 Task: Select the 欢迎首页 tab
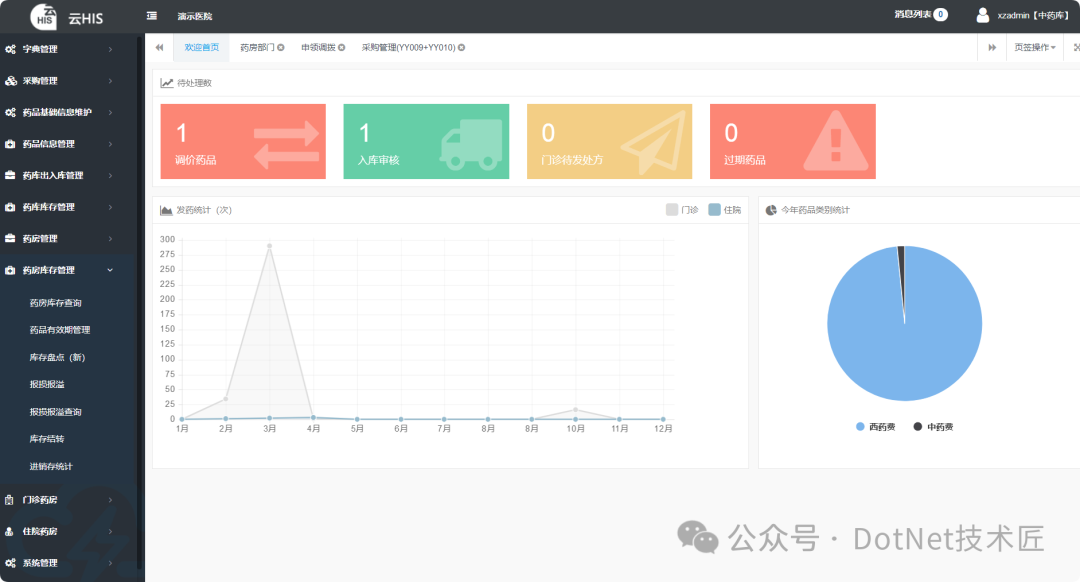coord(201,47)
